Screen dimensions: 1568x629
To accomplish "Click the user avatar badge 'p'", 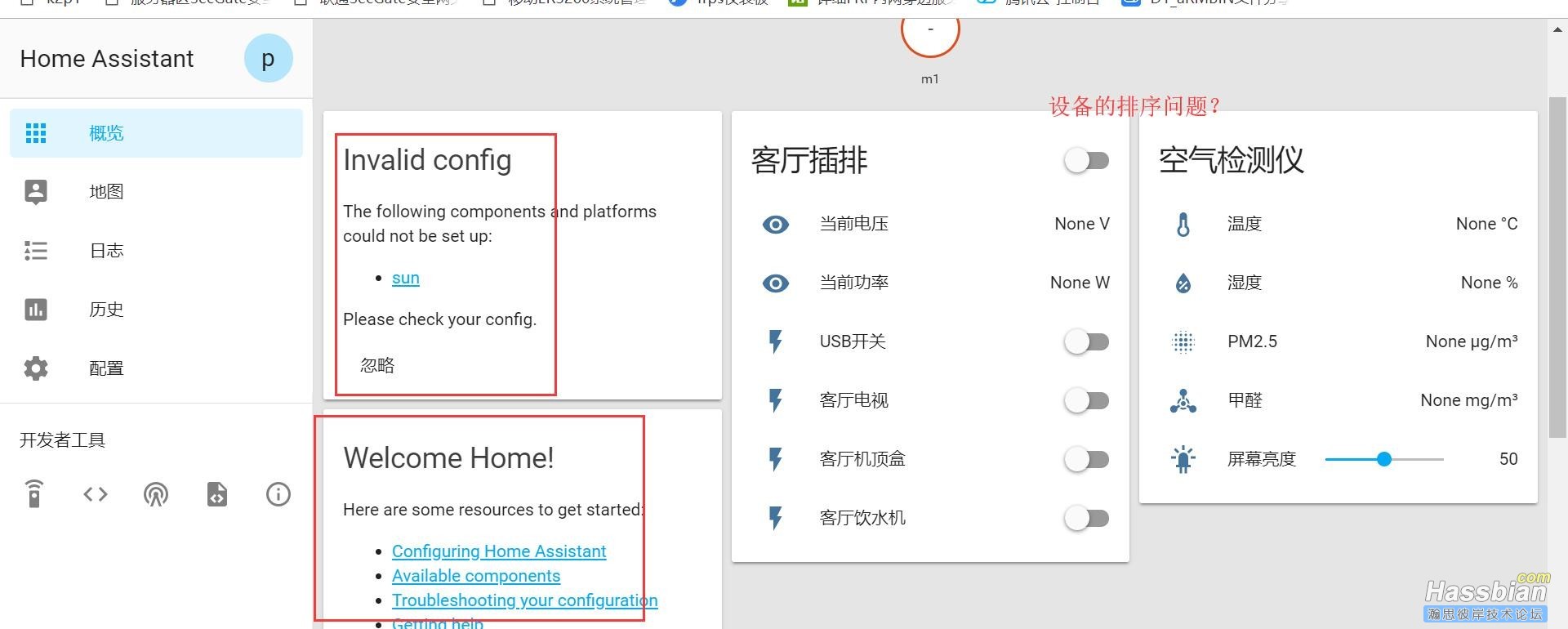I will [269, 59].
